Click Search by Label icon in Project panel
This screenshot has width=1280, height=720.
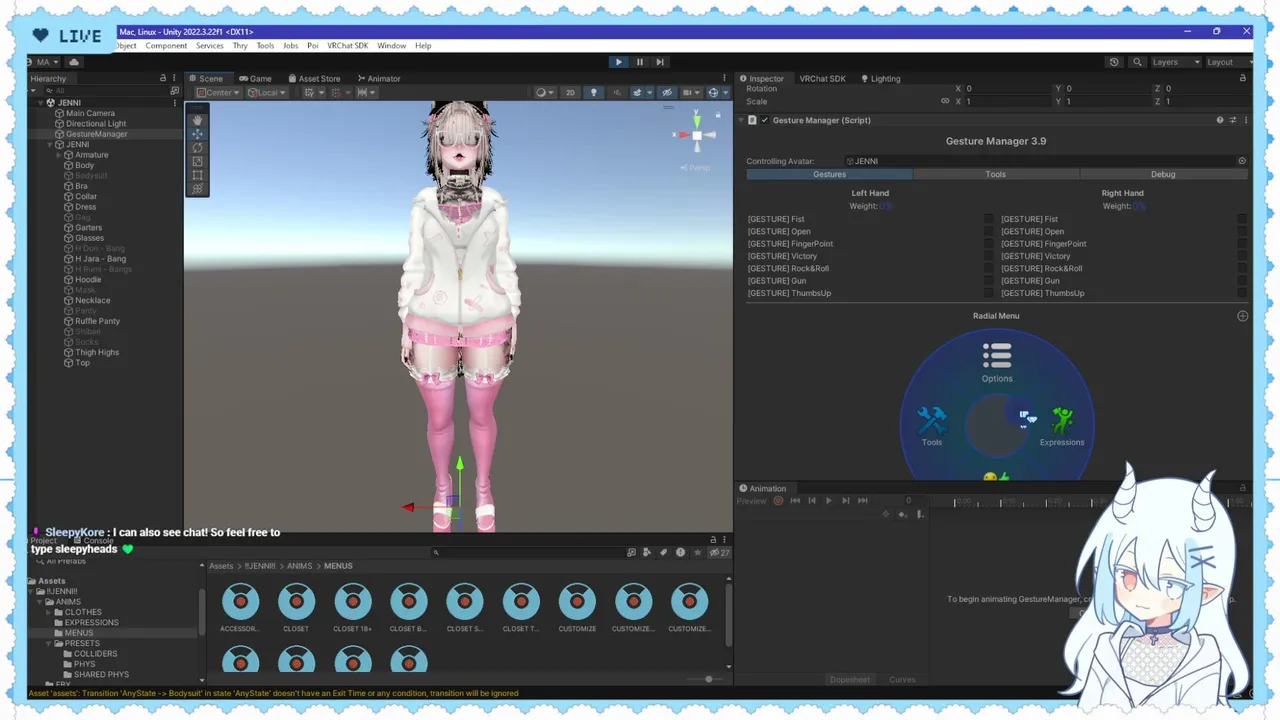click(x=663, y=552)
